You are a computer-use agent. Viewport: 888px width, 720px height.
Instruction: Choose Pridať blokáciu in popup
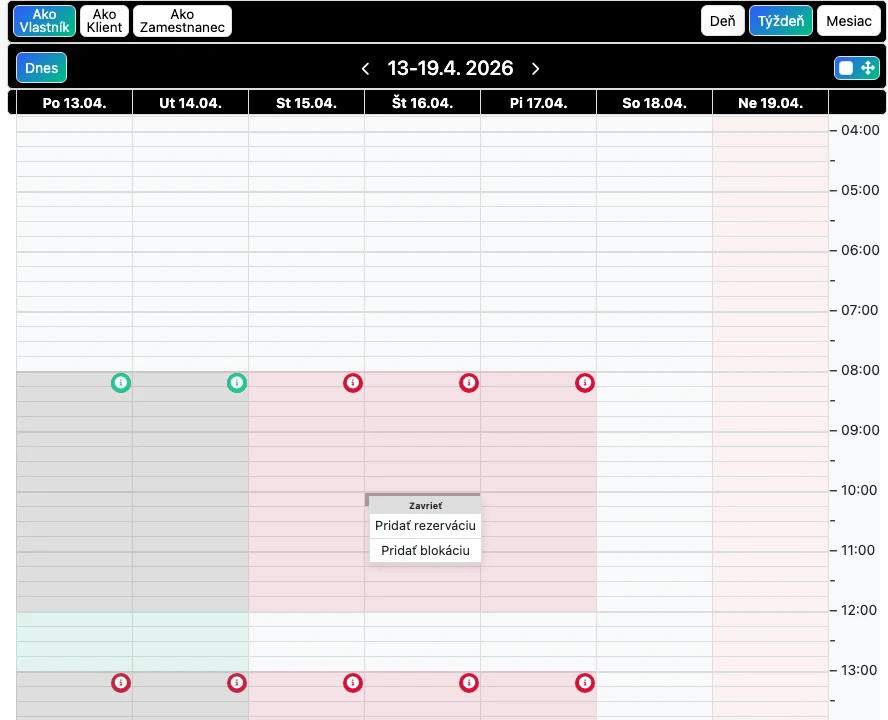(x=425, y=551)
